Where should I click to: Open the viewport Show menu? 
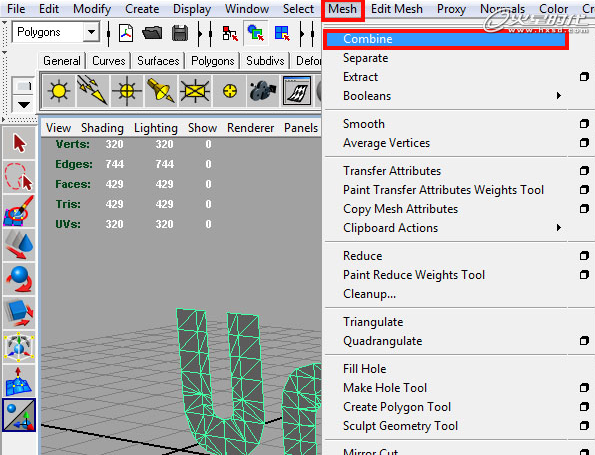pyautogui.click(x=202, y=128)
